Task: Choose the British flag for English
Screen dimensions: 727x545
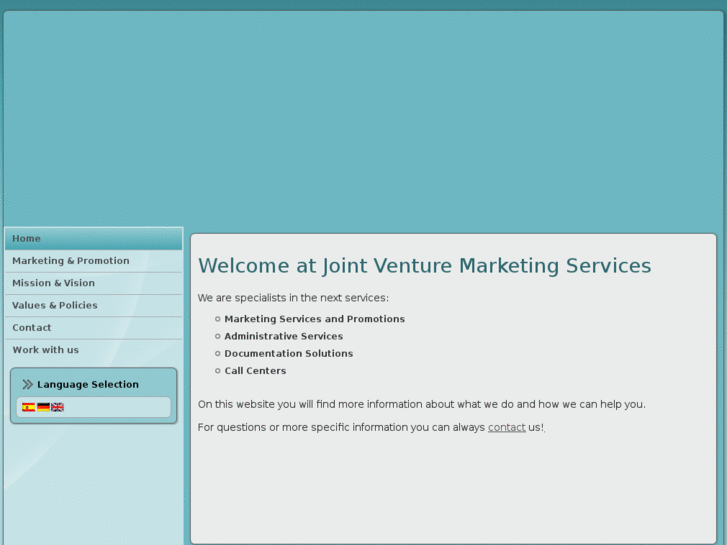Action: 57,408
